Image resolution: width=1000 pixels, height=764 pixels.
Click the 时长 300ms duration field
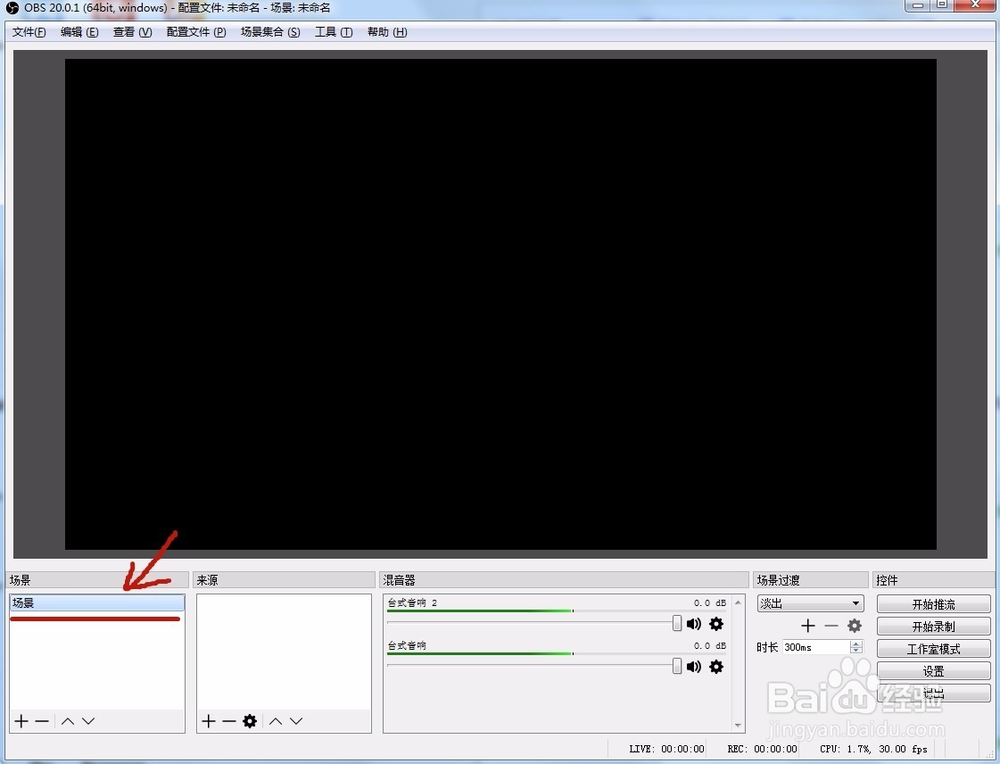pos(816,647)
